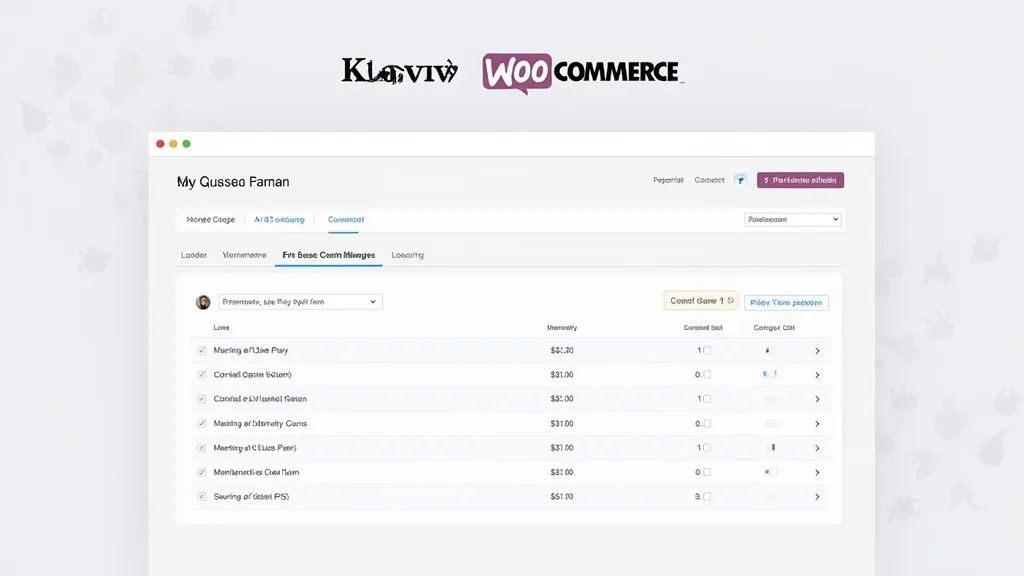Open the product selection dropdown next to the avatar

(x=300, y=301)
